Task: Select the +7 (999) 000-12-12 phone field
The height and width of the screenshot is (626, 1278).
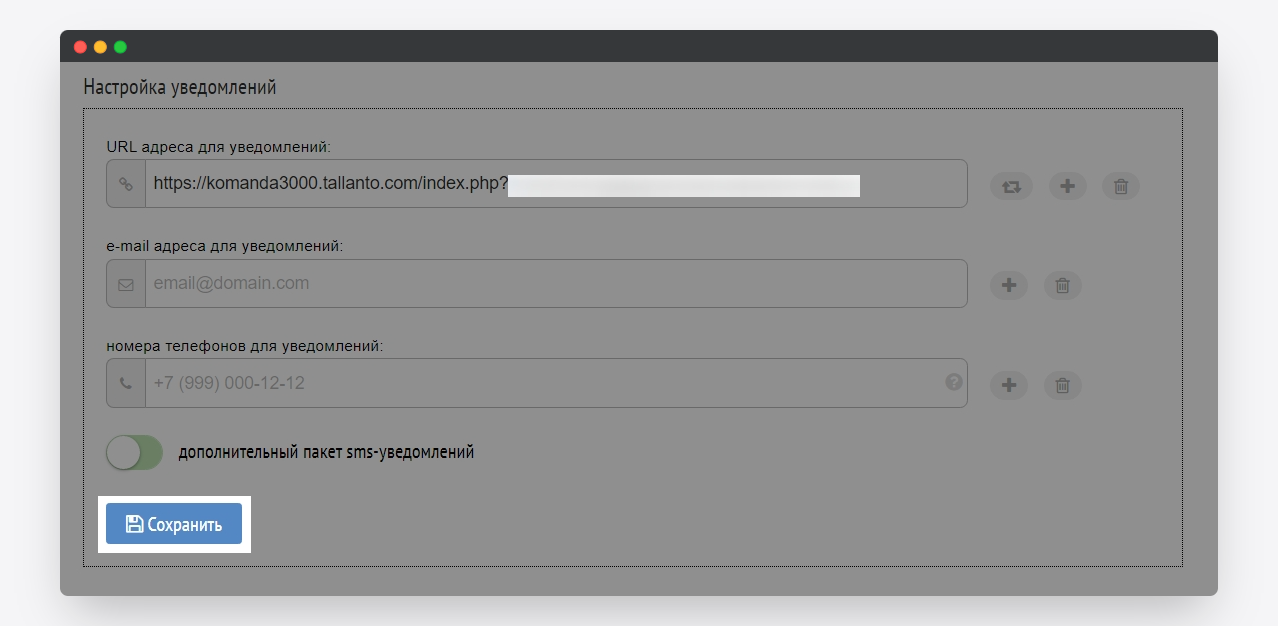Action: 540,383
